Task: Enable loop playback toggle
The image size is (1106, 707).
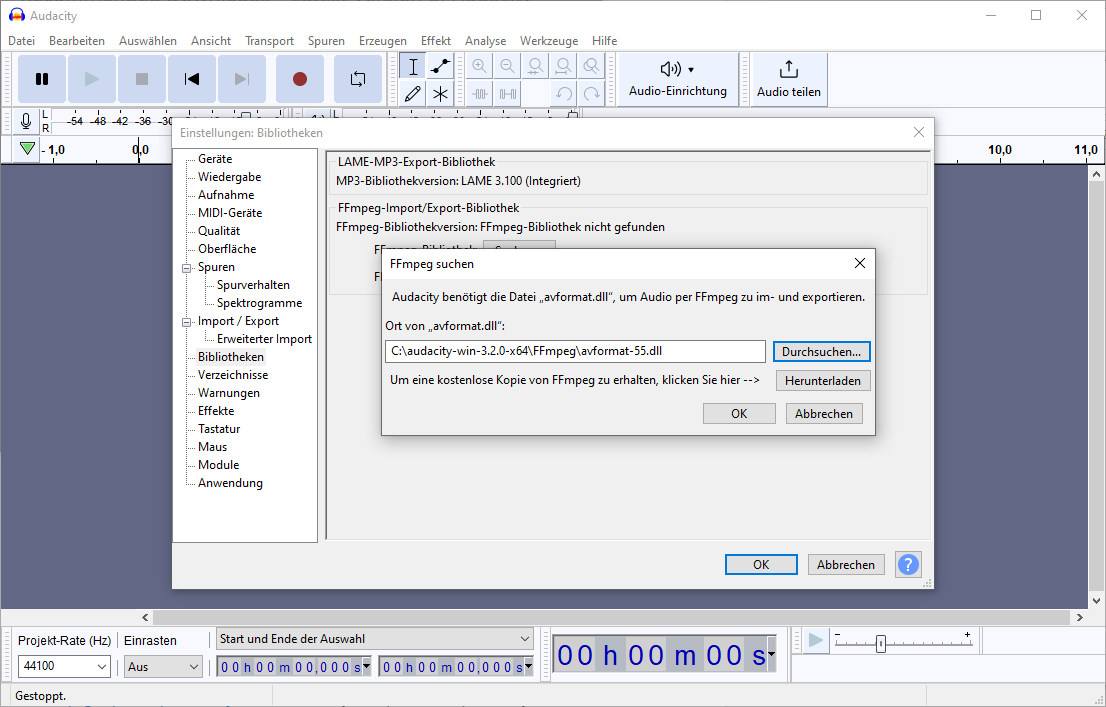Action: (x=357, y=78)
